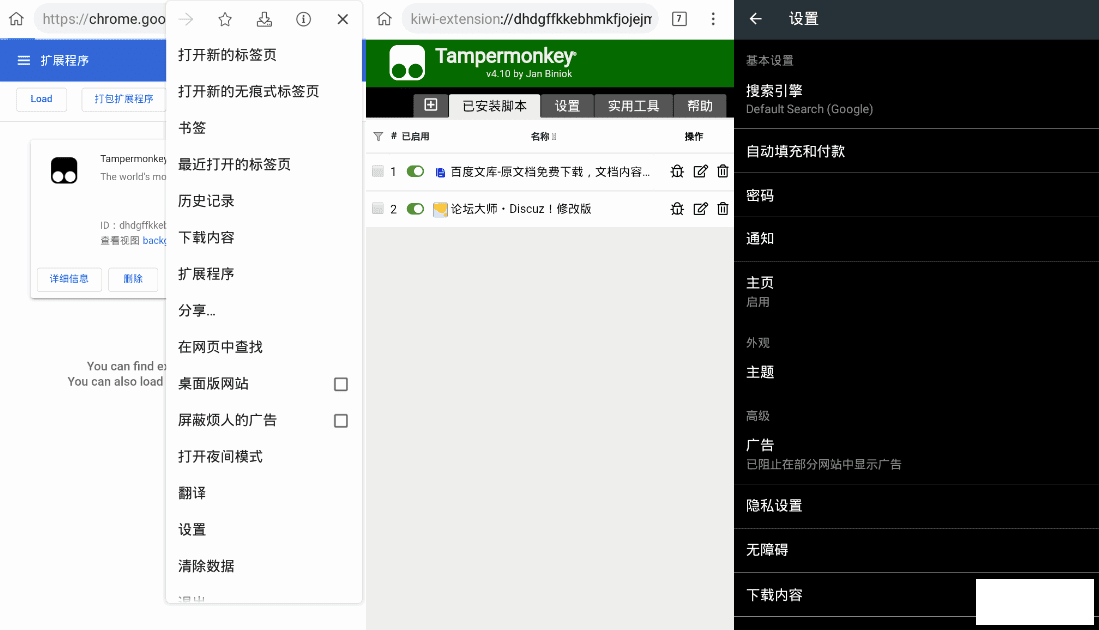
Task: Select checkbox for script row 1
Action: 378,171
